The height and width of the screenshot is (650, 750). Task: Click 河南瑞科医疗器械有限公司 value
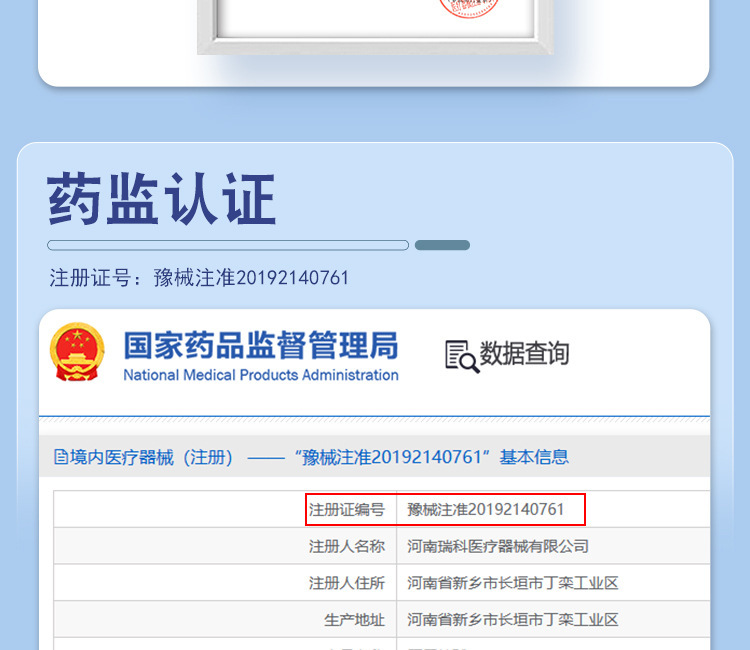tap(497, 546)
